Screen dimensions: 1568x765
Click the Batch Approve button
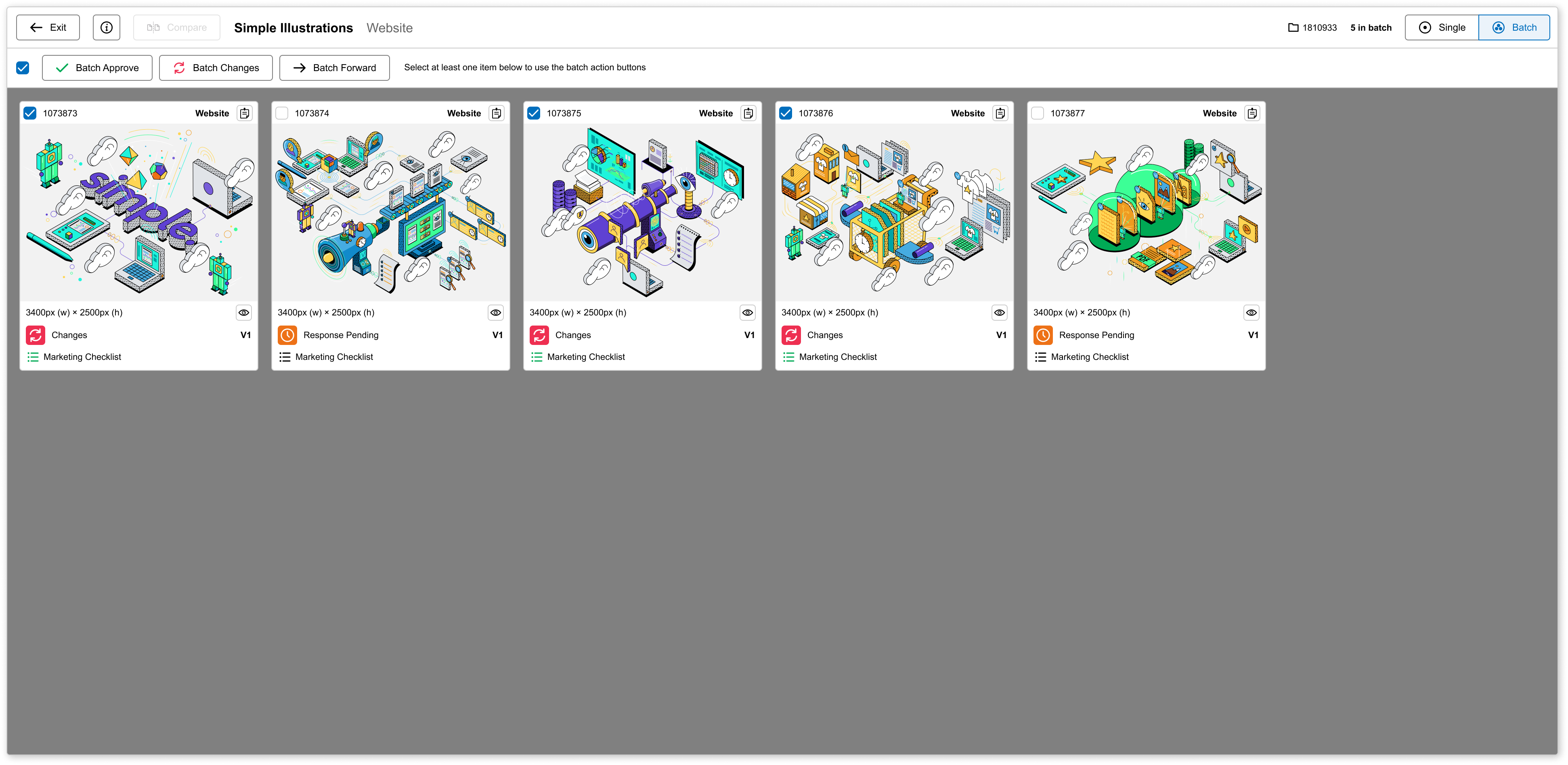click(97, 67)
